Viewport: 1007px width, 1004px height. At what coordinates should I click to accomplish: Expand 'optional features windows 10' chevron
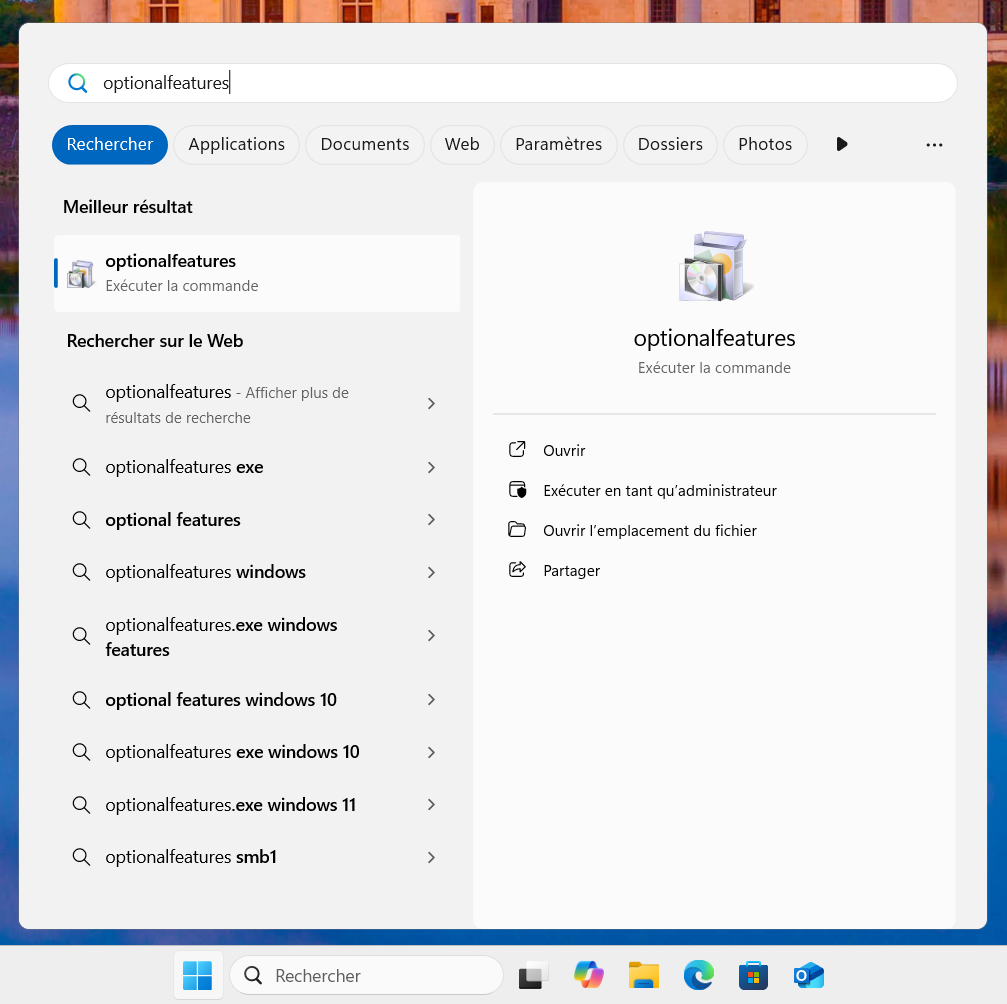tap(431, 700)
